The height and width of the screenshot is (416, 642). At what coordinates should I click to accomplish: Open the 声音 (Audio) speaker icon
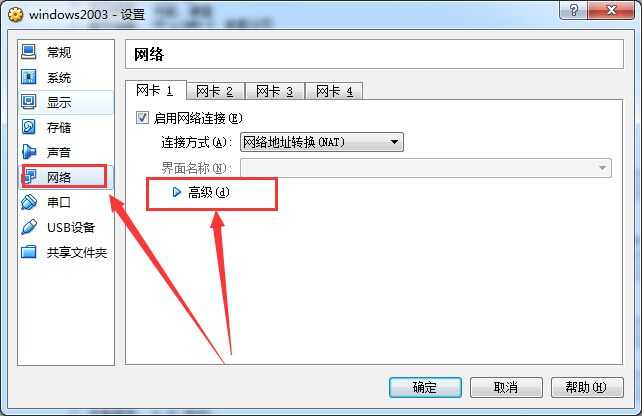coord(29,152)
